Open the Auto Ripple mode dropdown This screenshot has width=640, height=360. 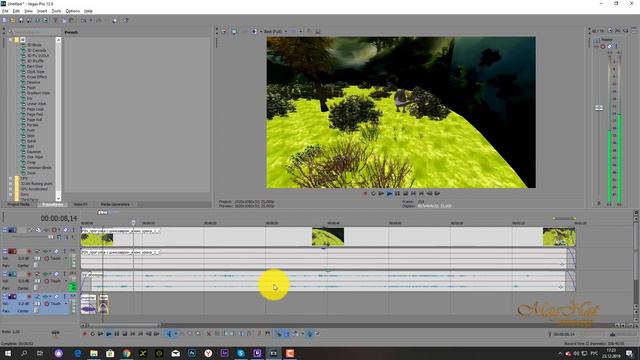302,334
